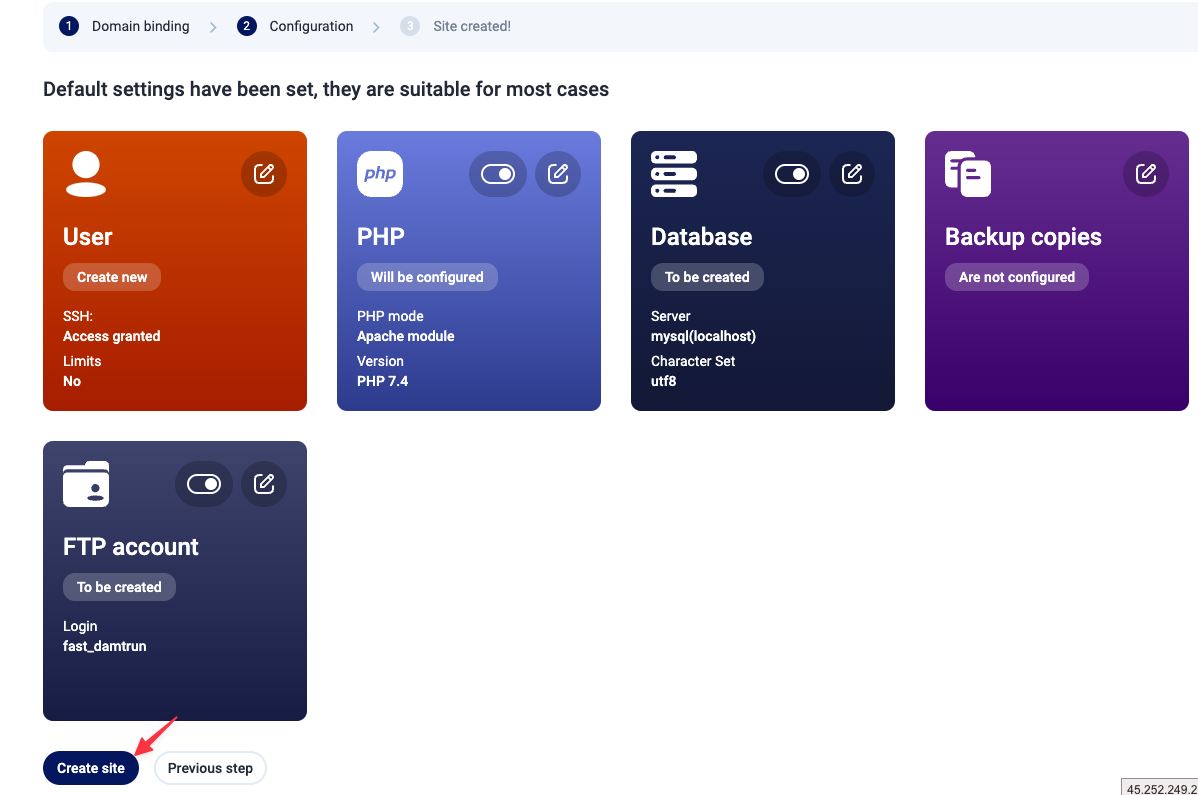Viewport: 1198px width, 795px height.
Task: Click the Character Set label
Action: [x=693, y=361]
